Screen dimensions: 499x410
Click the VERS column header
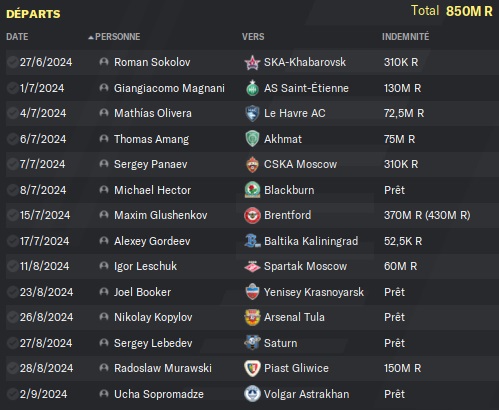click(253, 37)
